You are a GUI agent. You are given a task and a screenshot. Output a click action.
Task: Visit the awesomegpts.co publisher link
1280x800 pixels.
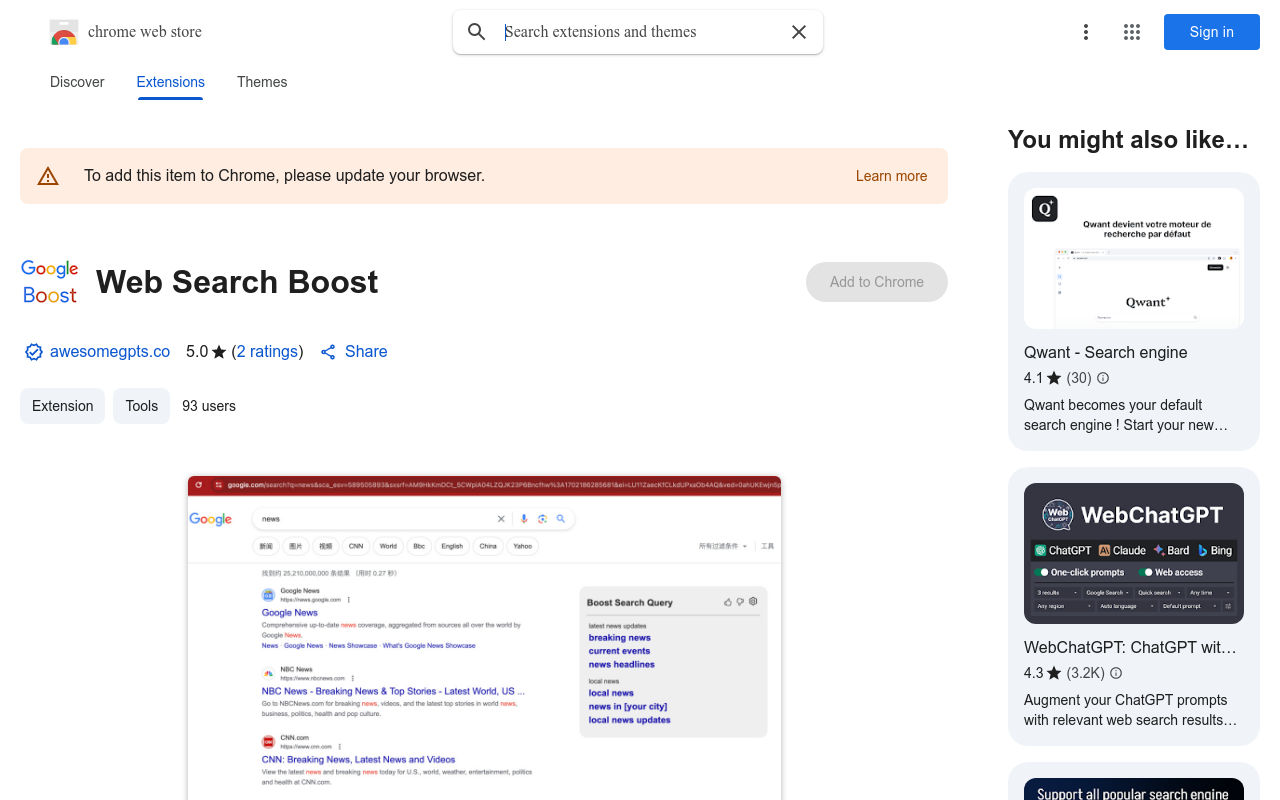[110, 352]
